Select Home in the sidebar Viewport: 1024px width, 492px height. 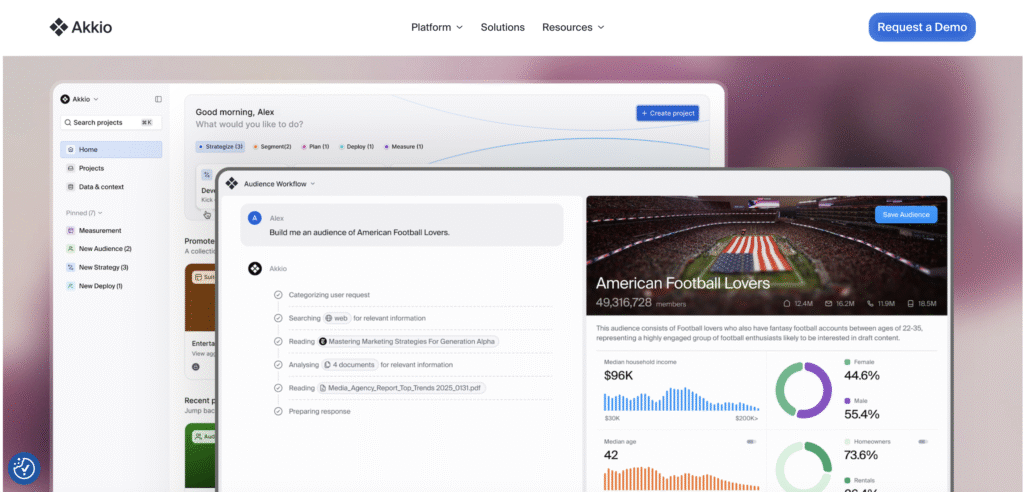pos(111,150)
